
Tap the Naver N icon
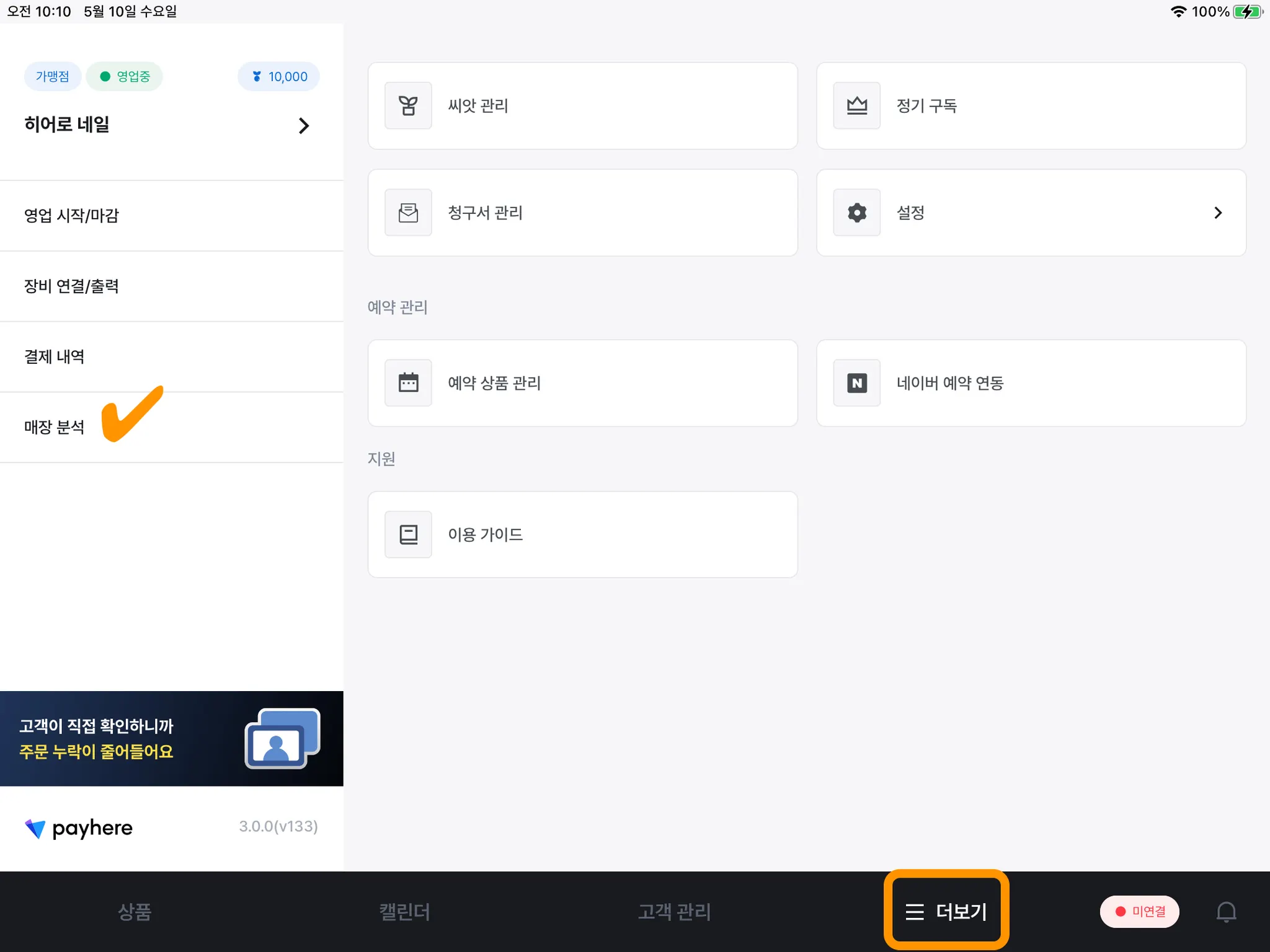[856, 383]
